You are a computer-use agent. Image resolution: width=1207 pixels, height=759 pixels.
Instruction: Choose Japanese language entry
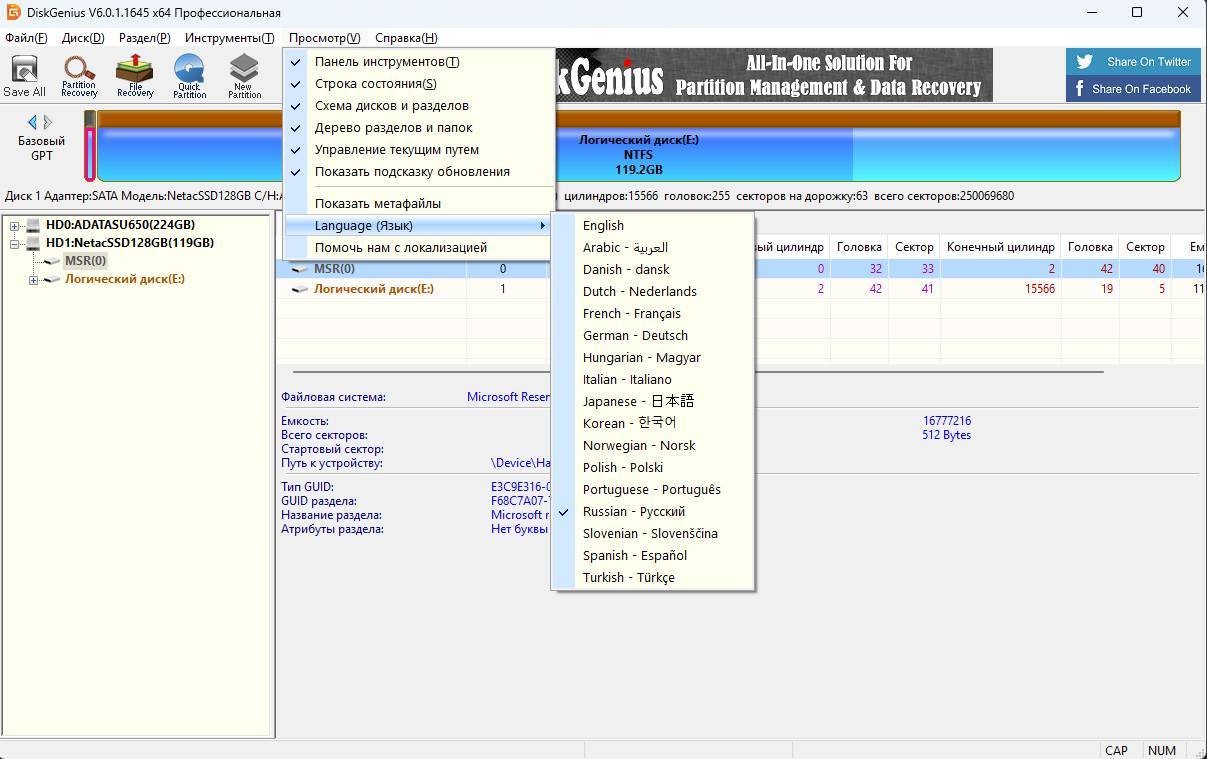pos(653,402)
